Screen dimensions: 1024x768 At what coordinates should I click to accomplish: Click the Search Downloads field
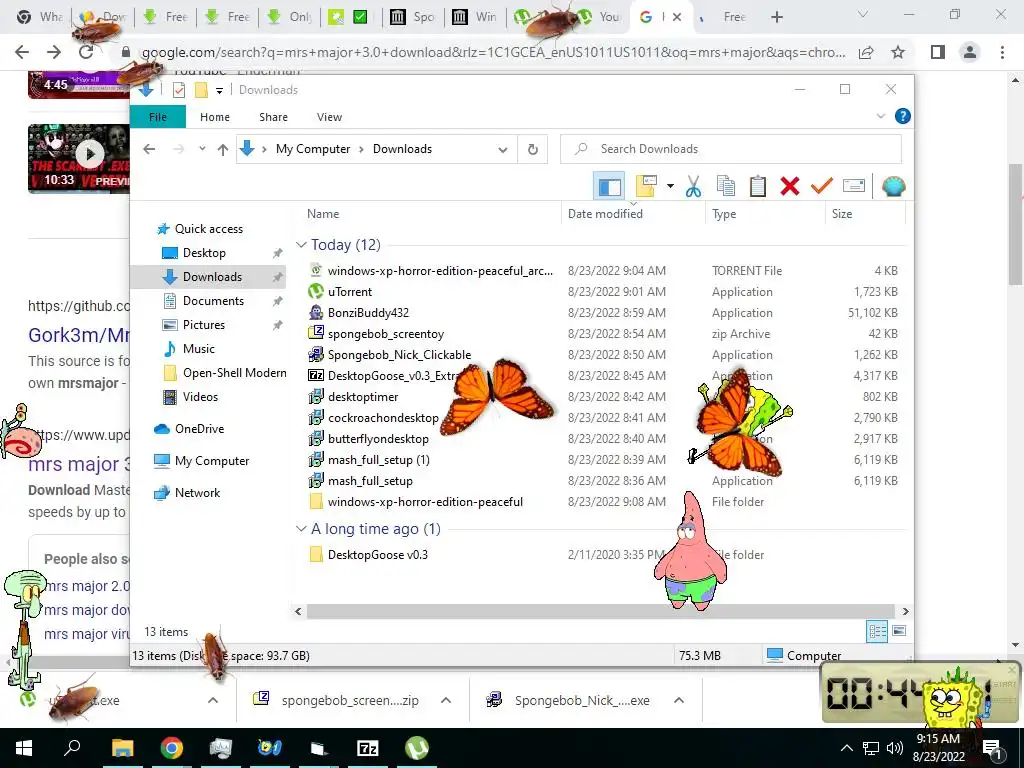pos(731,149)
